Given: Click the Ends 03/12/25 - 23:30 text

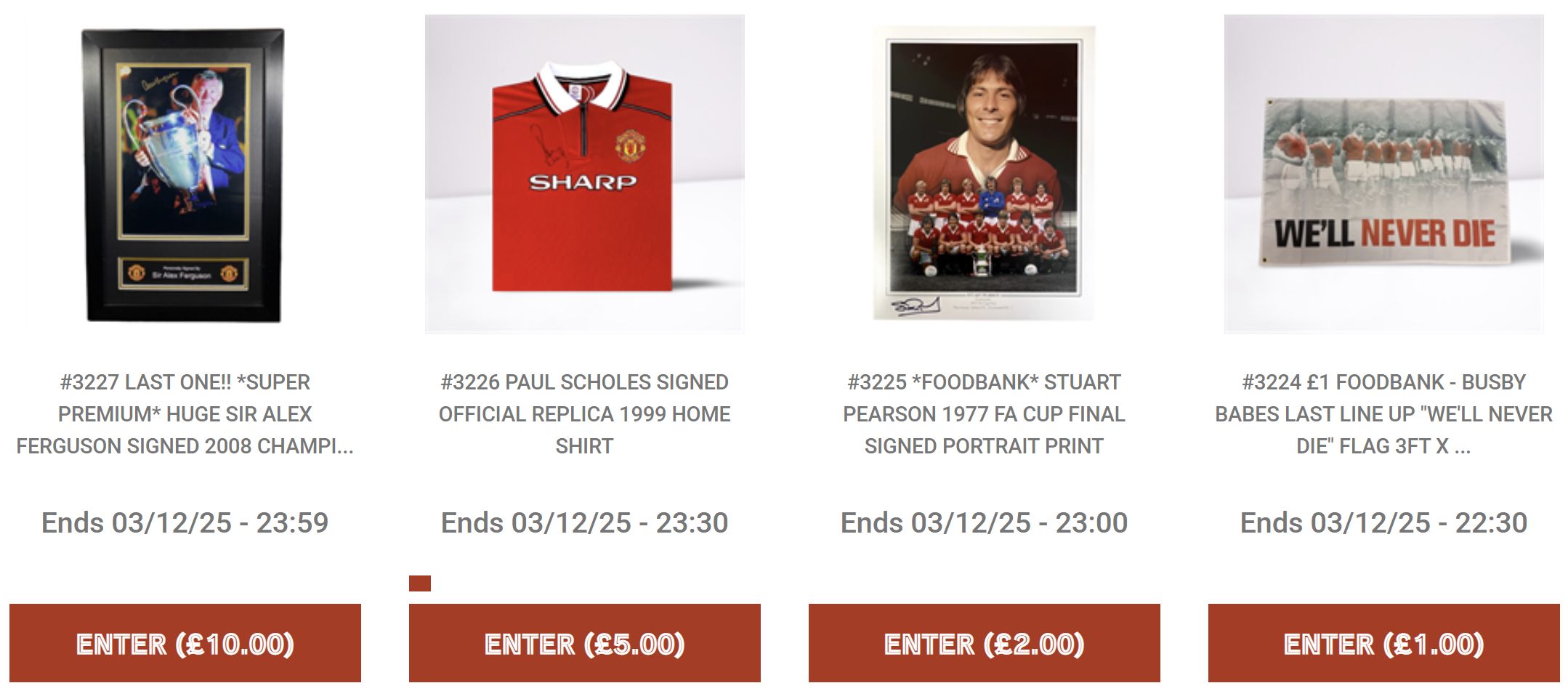Looking at the screenshot, I should [584, 522].
